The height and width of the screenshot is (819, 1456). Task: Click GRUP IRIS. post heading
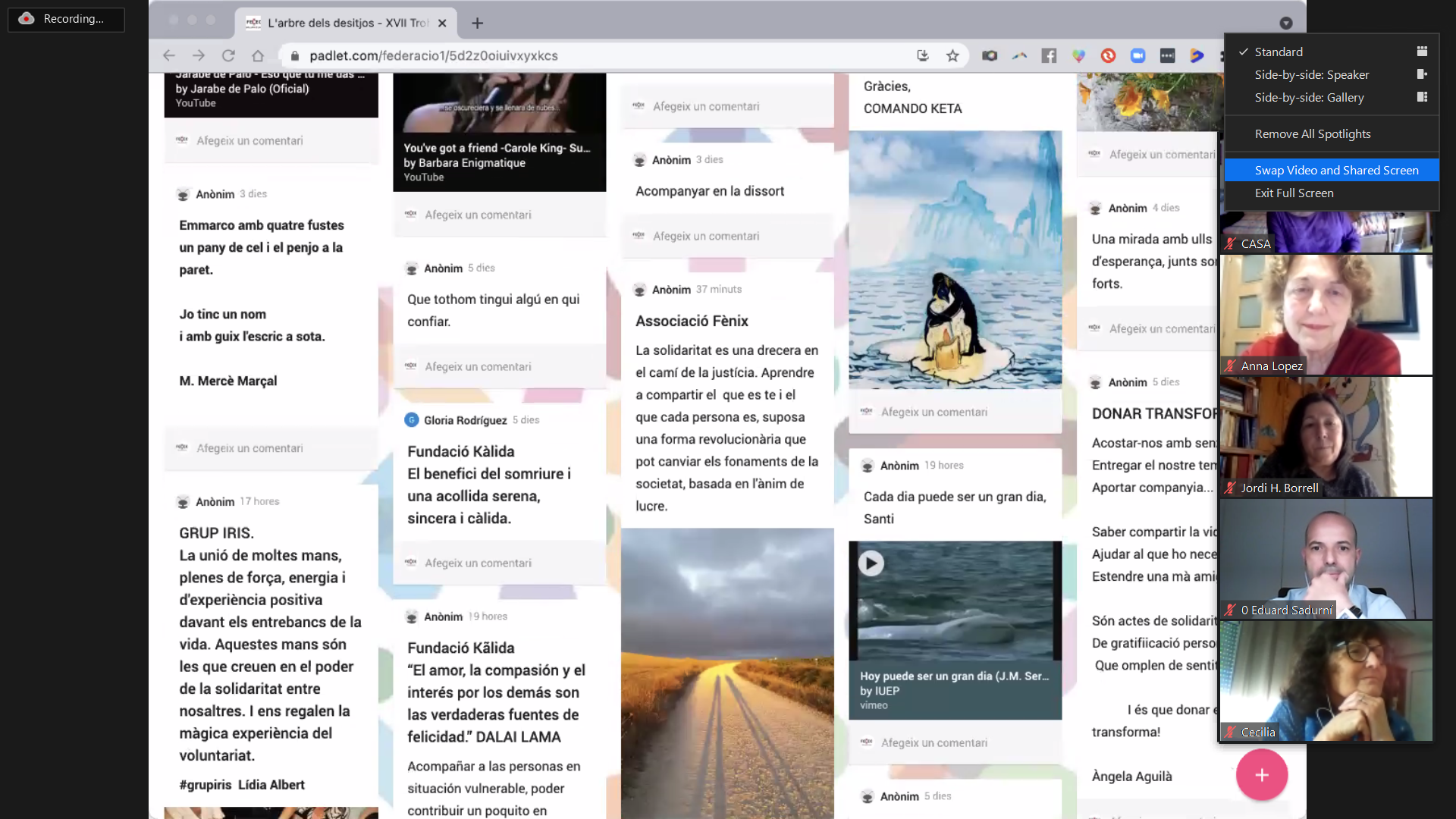pyautogui.click(x=216, y=533)
